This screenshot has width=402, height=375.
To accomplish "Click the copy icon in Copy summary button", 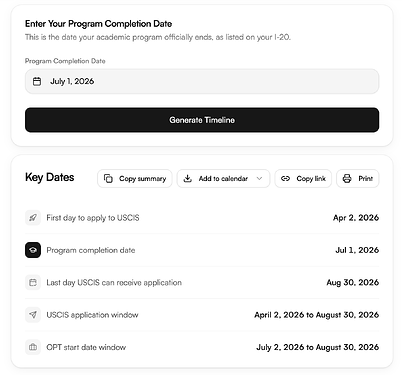I will click(x=108, y=179).
